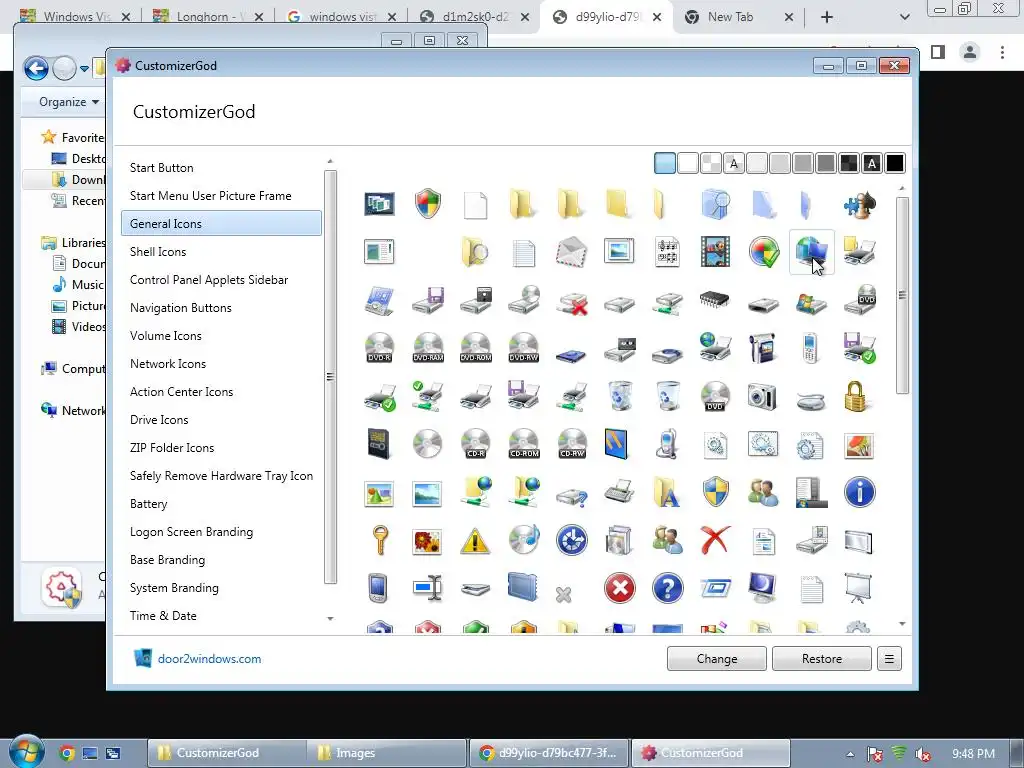
Task: Open the Chrome profile avatar icon
Action: tap(970, 52)
